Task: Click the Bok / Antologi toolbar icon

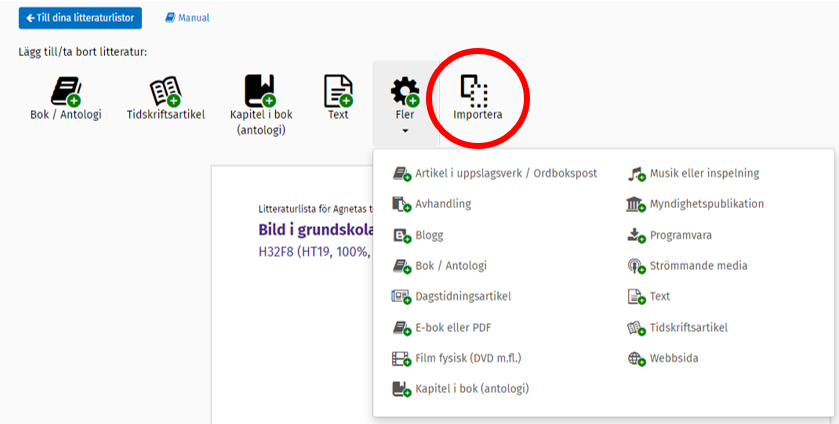Action: pyautogui.click(x=66, y=91)
